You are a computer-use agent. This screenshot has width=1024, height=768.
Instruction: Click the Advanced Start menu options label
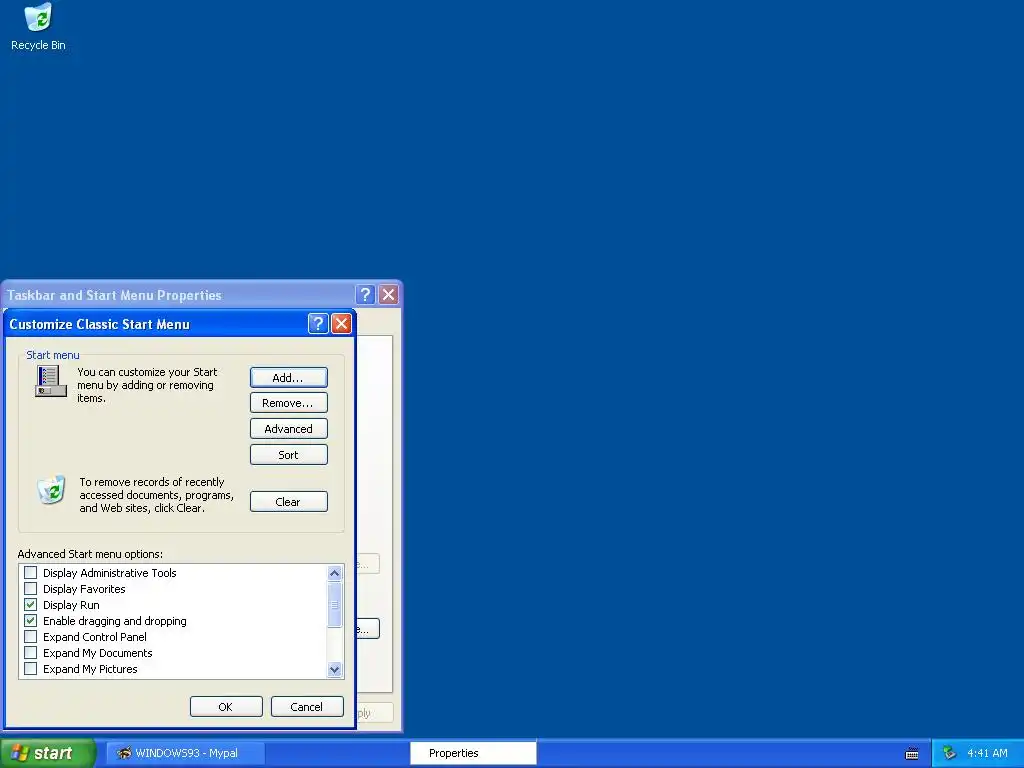tap(90, 554)
